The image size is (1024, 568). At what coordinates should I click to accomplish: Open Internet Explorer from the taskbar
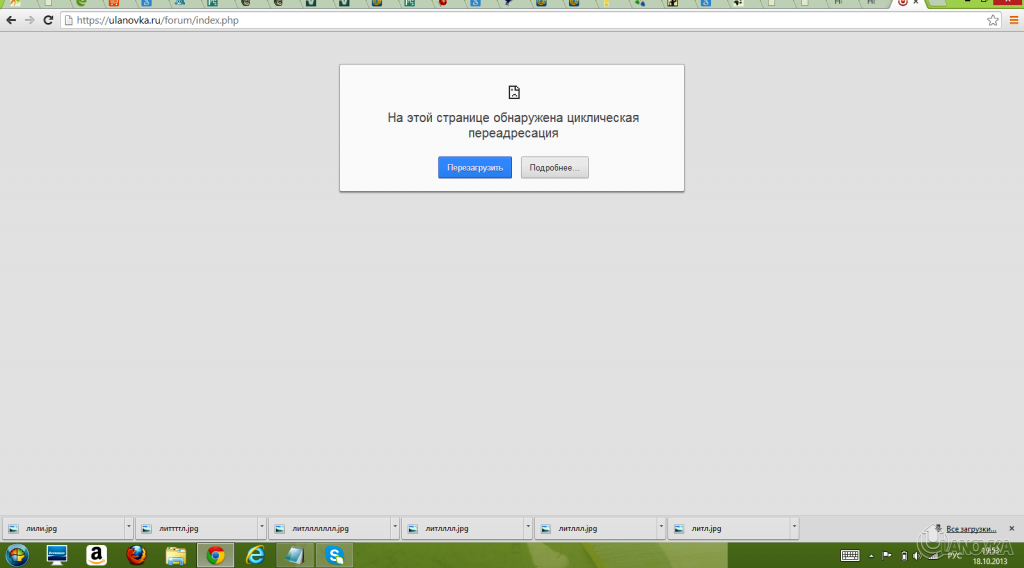[255, 555]
